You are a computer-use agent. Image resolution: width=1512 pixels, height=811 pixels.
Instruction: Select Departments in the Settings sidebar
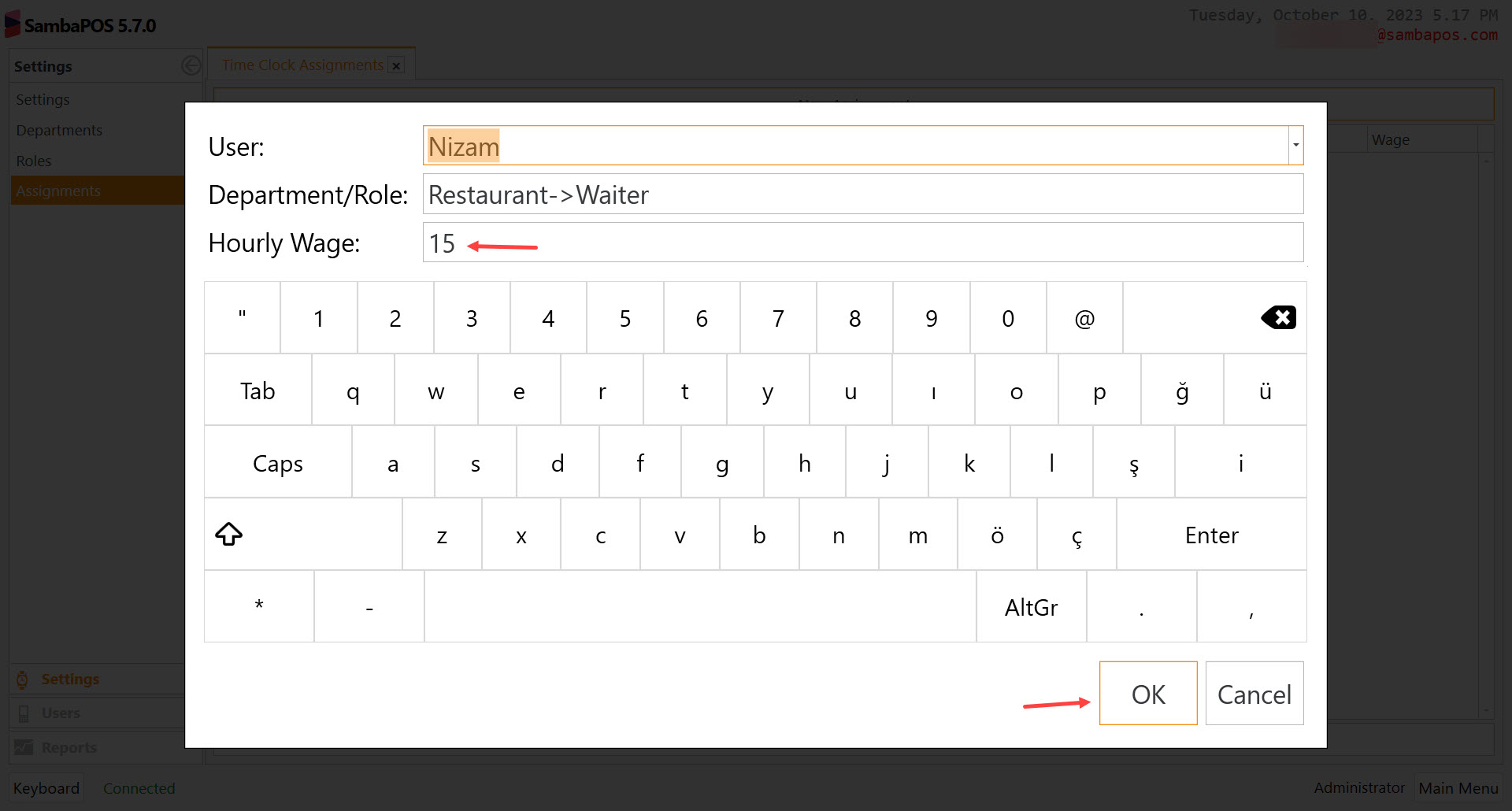pyautogui.click(x=59, y=129)
